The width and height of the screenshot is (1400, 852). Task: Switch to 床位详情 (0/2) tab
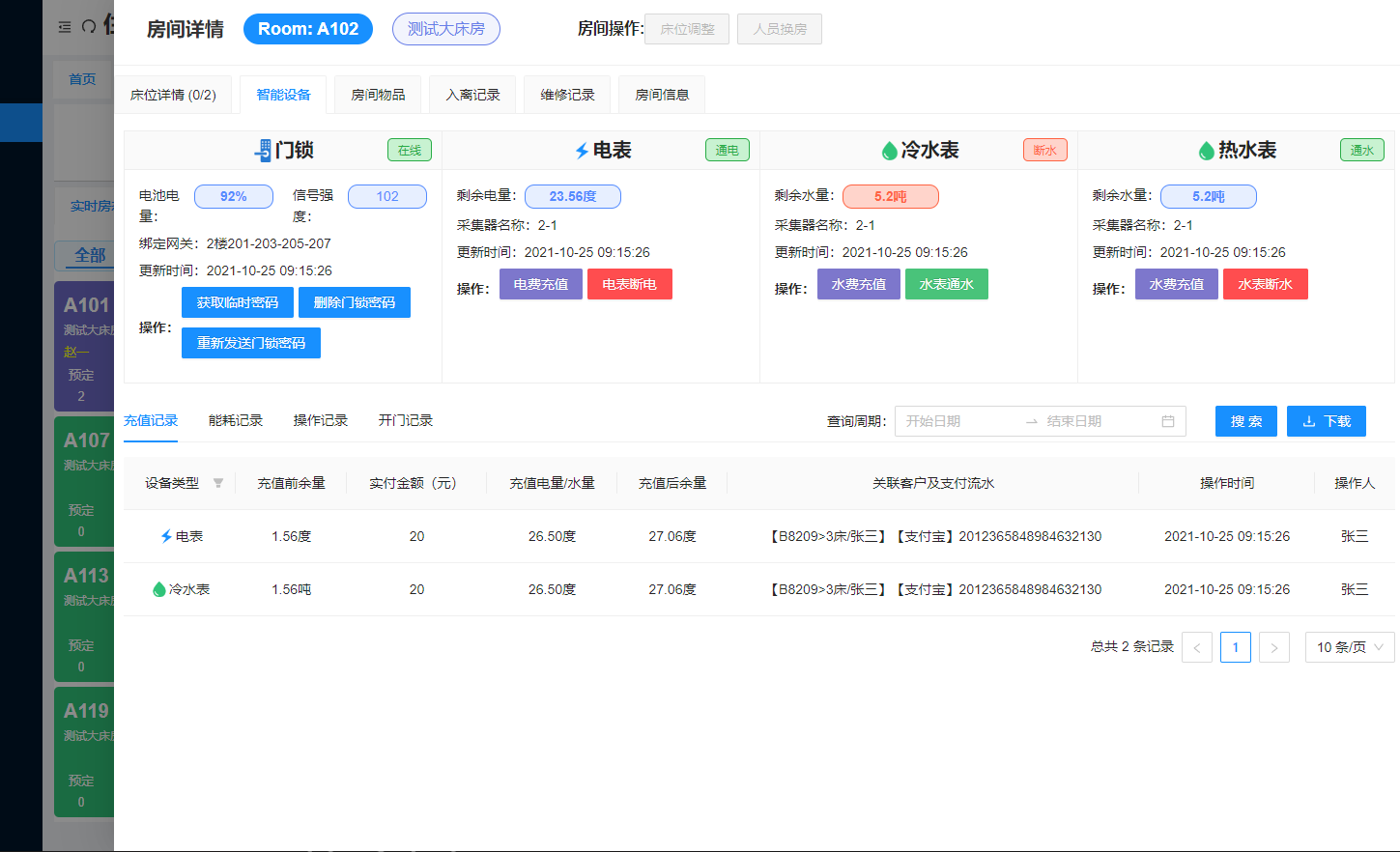pyautogui.click(x=173, y=95)
